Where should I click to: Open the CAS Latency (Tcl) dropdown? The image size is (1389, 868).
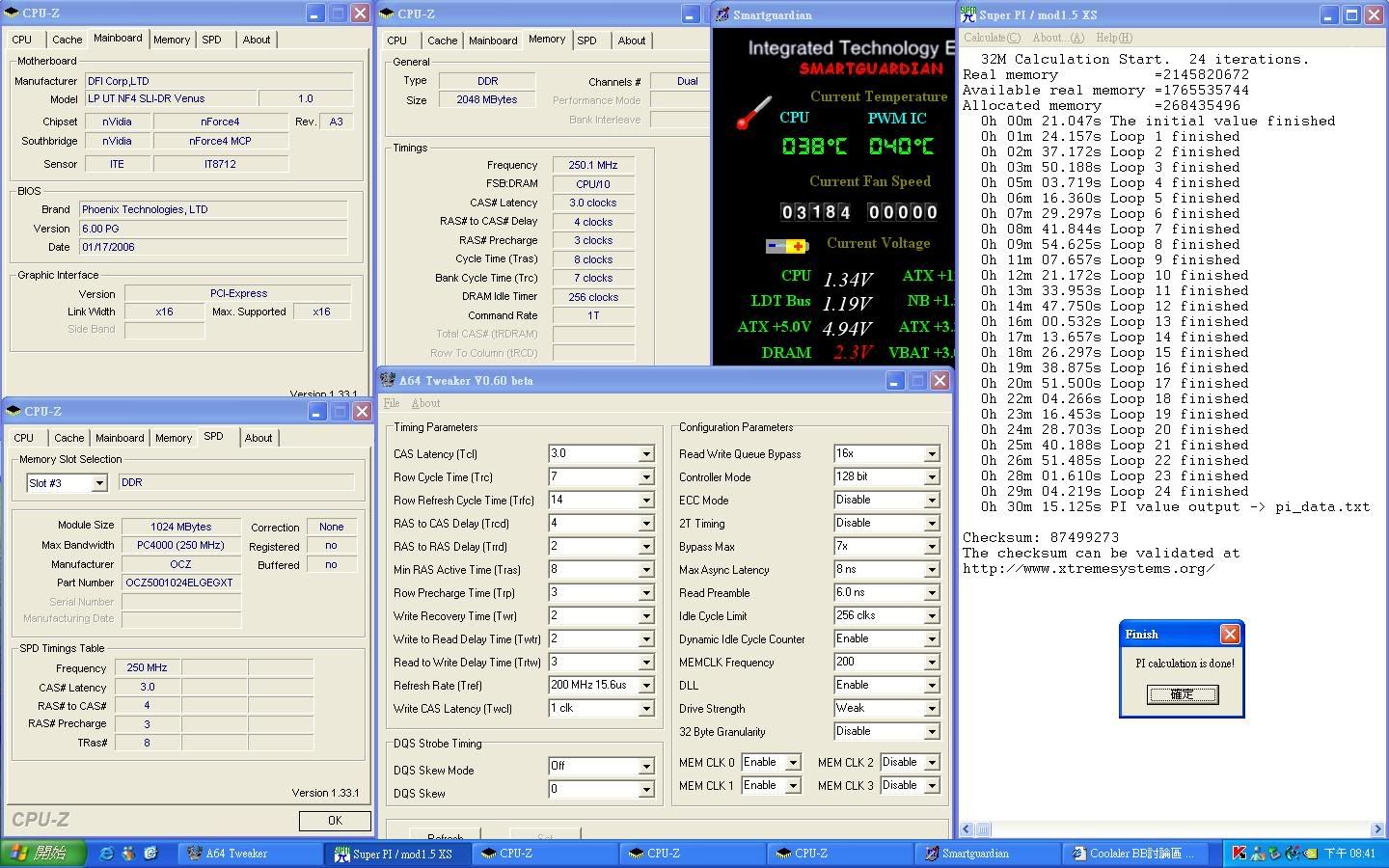(646, 454)
